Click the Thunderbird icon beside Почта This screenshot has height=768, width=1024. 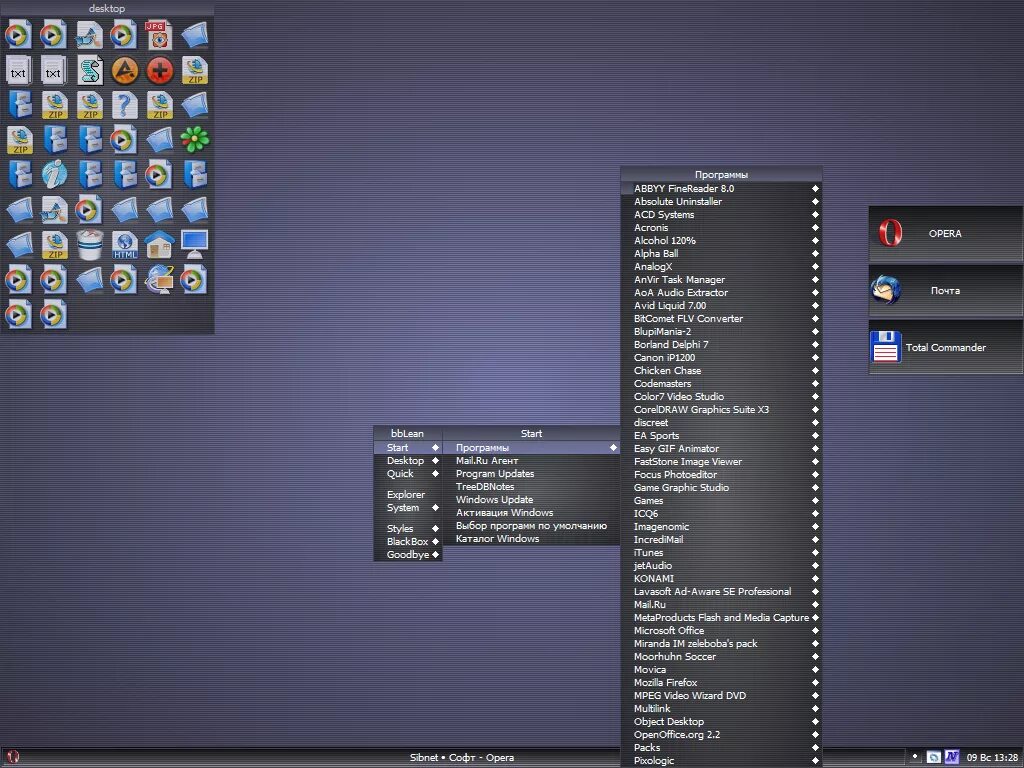pyautogui.click(x=886, y=290)
